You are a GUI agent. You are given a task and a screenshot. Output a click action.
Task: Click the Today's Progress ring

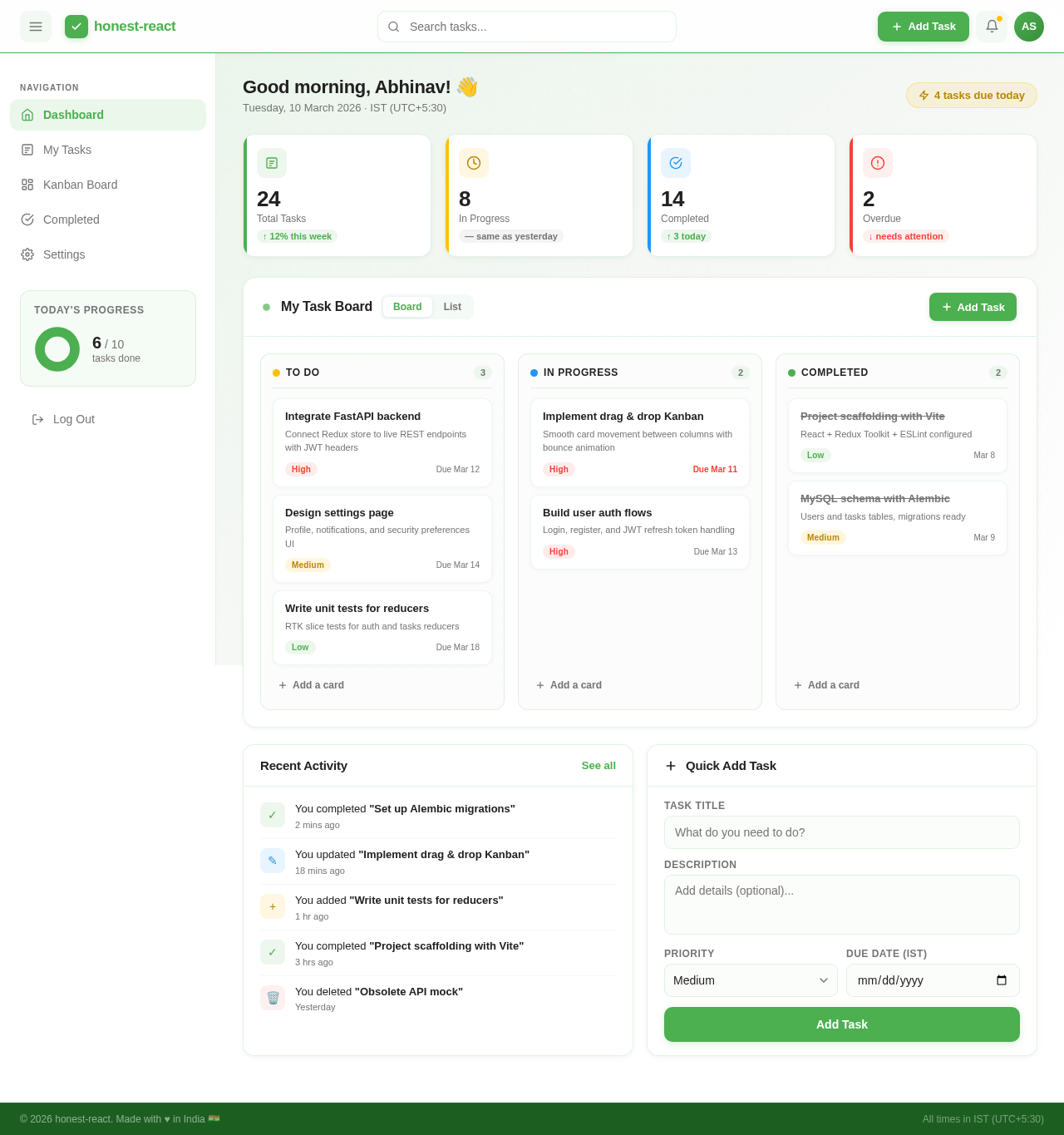tap(57, 349)
